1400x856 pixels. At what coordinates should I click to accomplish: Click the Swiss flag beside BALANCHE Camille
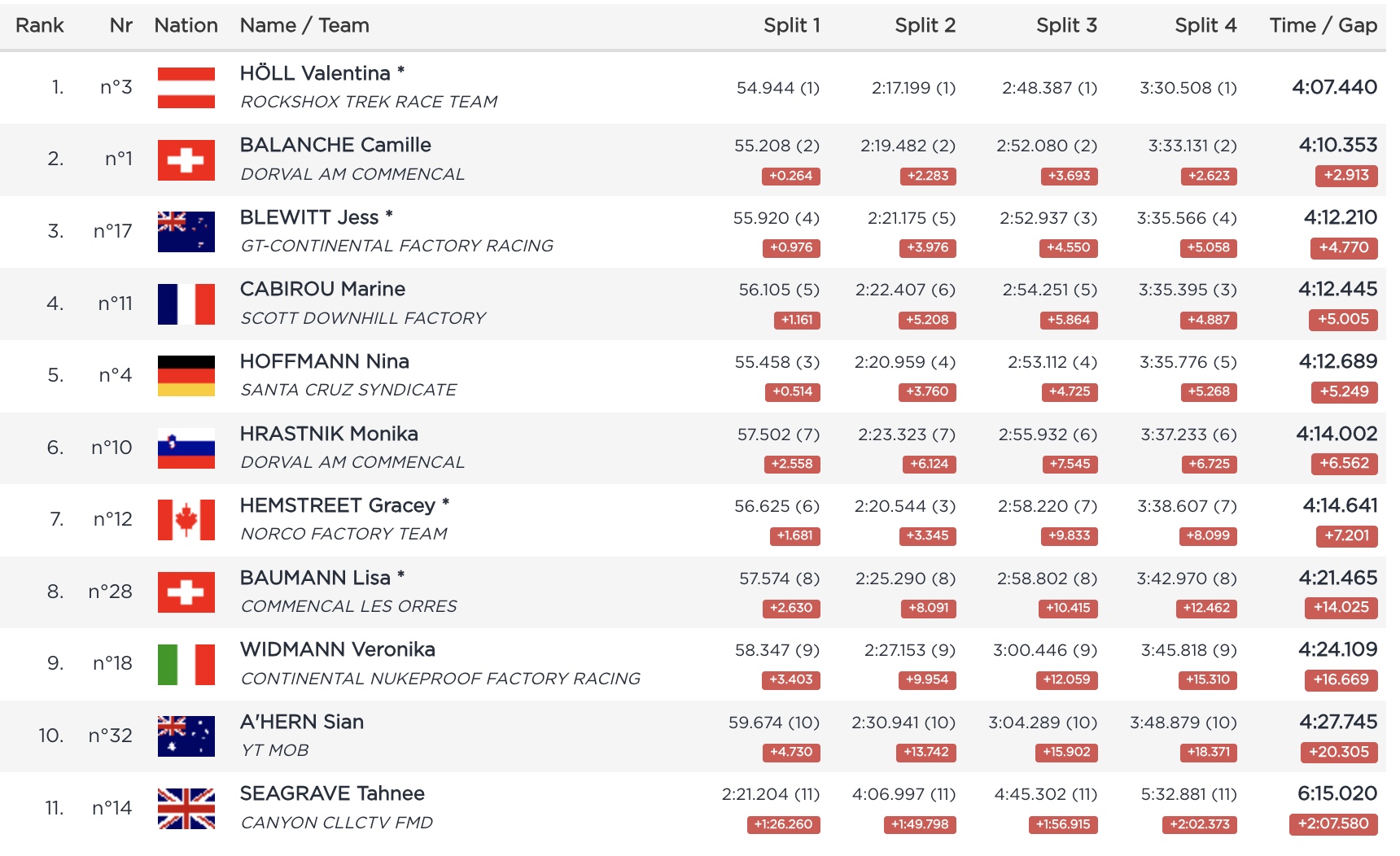186,159
